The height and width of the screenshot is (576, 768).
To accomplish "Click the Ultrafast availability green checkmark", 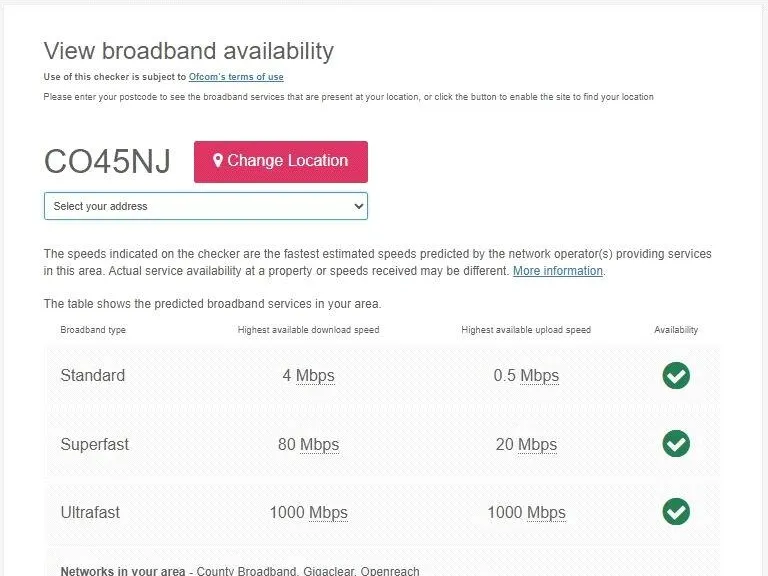I will (676, 512).
